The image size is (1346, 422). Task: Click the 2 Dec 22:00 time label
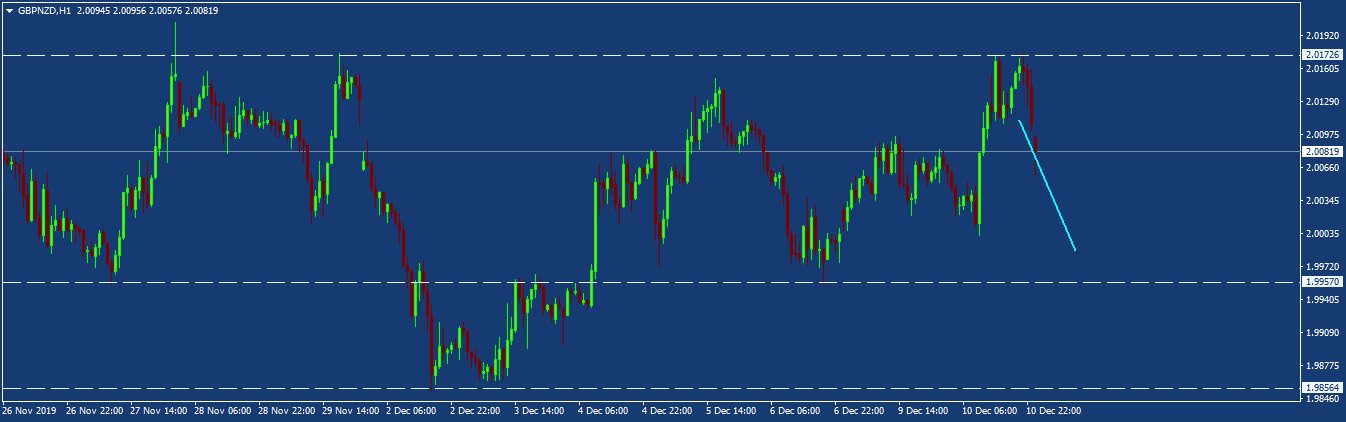(x=475, y=411)
